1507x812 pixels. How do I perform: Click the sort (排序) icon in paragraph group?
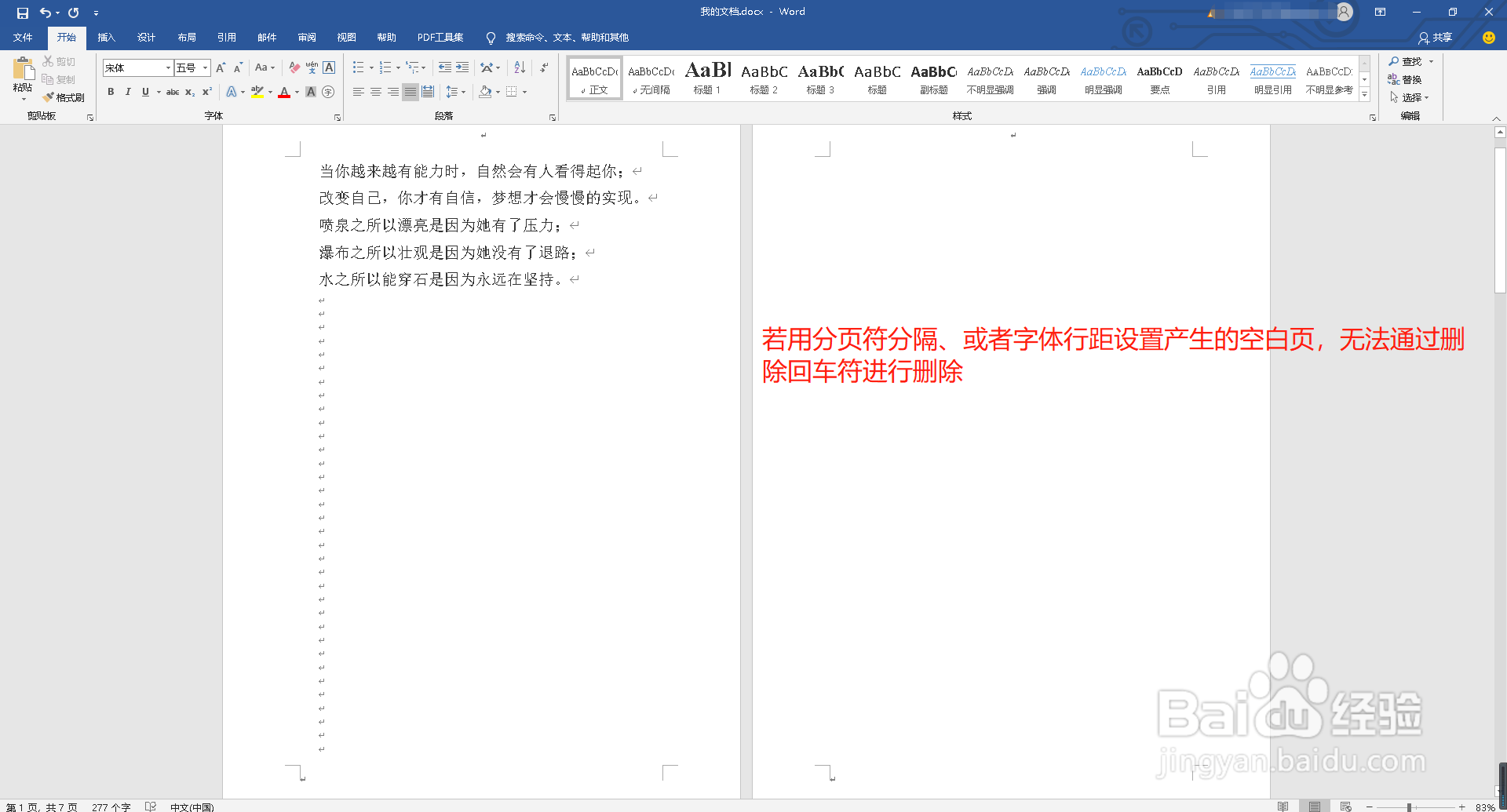[519, 67]
